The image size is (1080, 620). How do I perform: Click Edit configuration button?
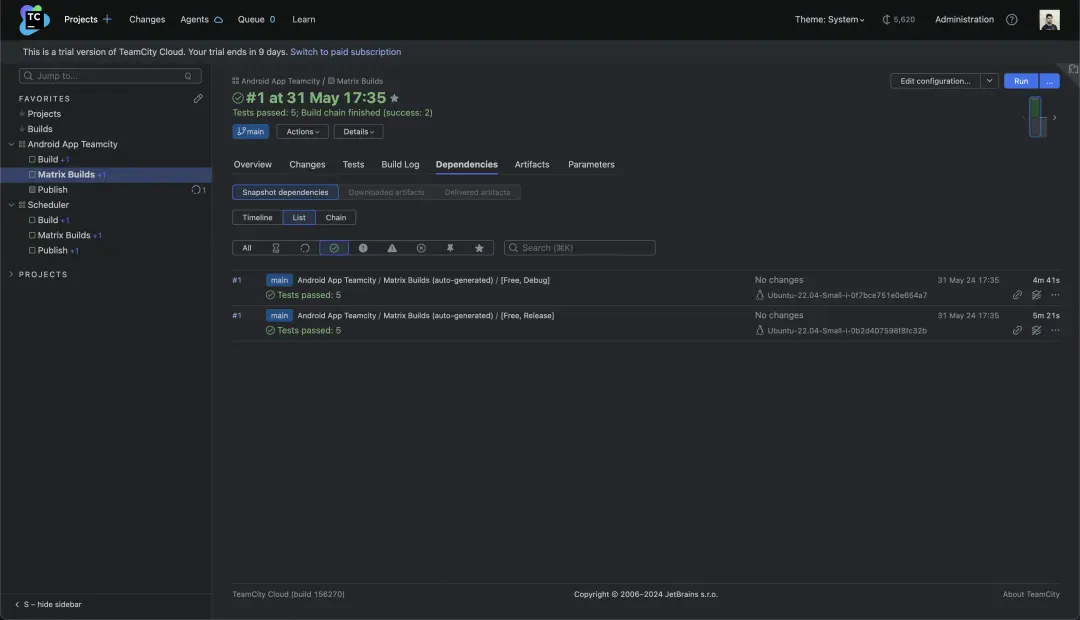[x=935, y=81]
